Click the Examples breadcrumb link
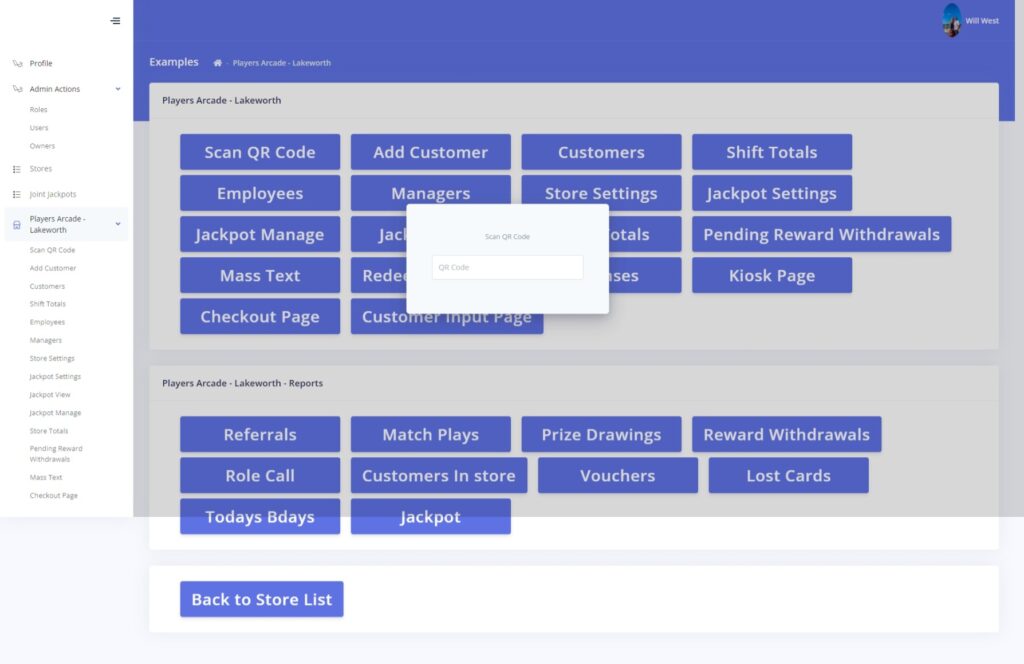This screenshot has width=1024, height=664. [x=173, y=62]
